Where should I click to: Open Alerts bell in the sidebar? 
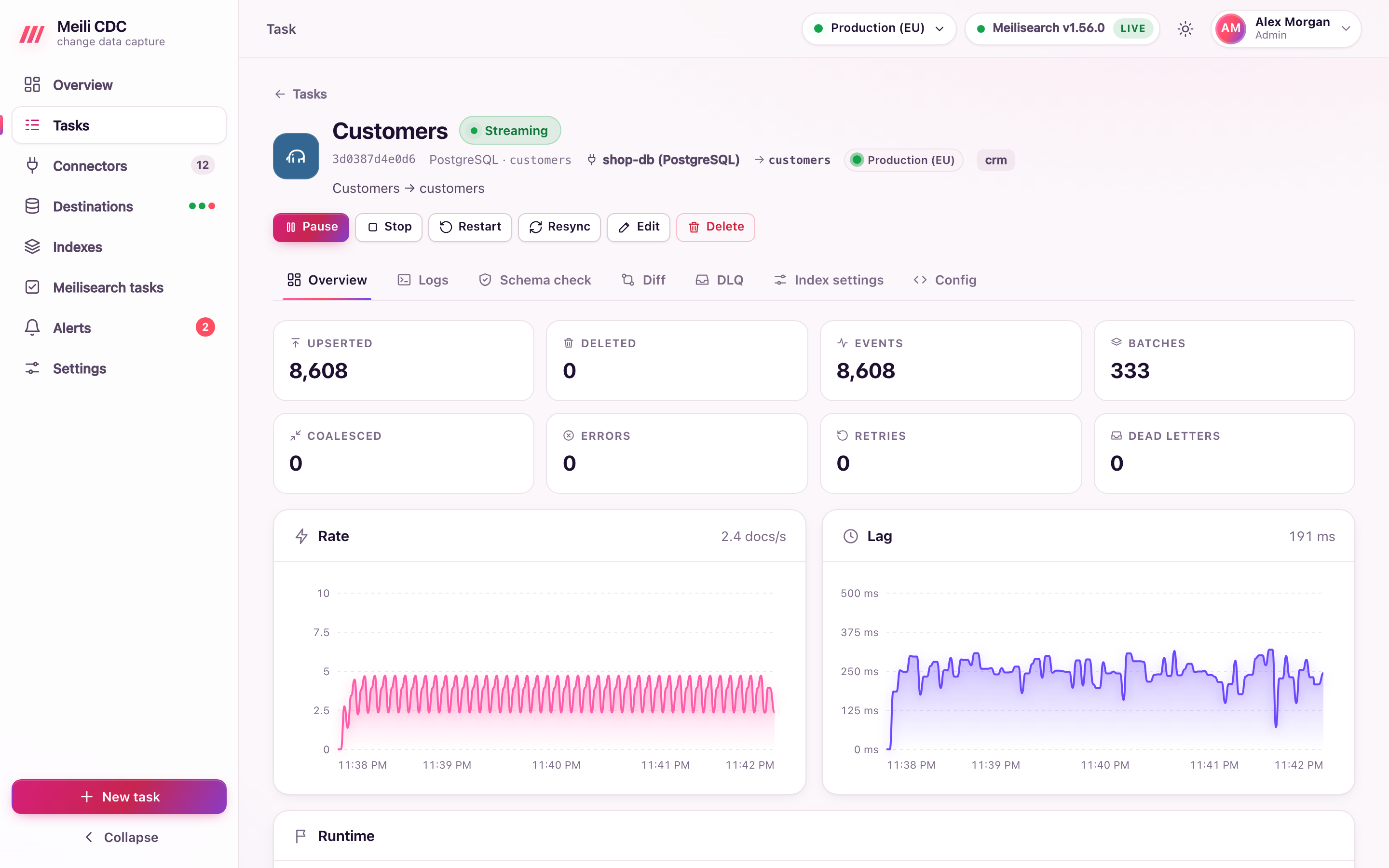tap(119, 328)
